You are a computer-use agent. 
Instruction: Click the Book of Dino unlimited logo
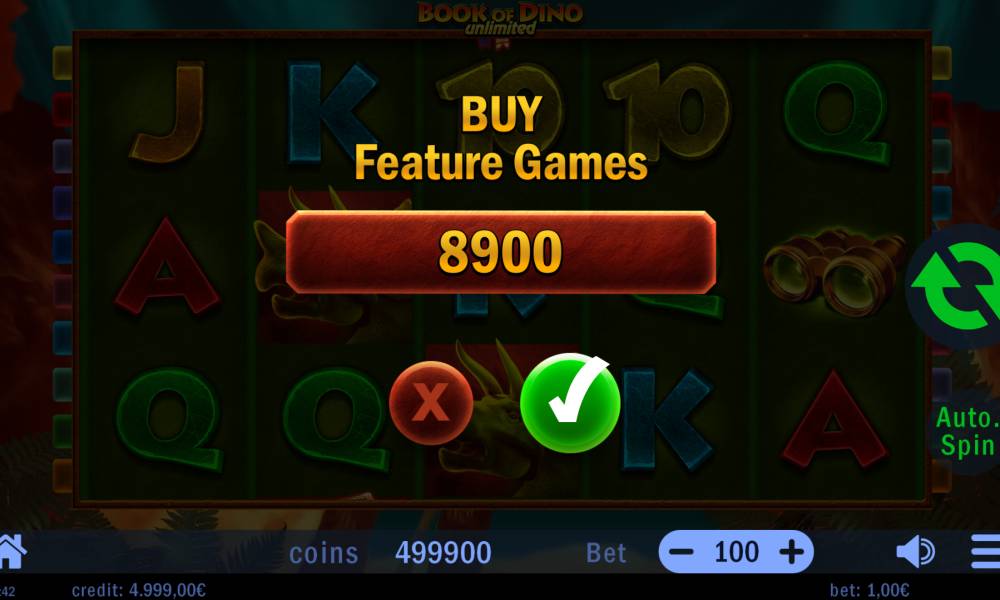click(x=500, y=17)
